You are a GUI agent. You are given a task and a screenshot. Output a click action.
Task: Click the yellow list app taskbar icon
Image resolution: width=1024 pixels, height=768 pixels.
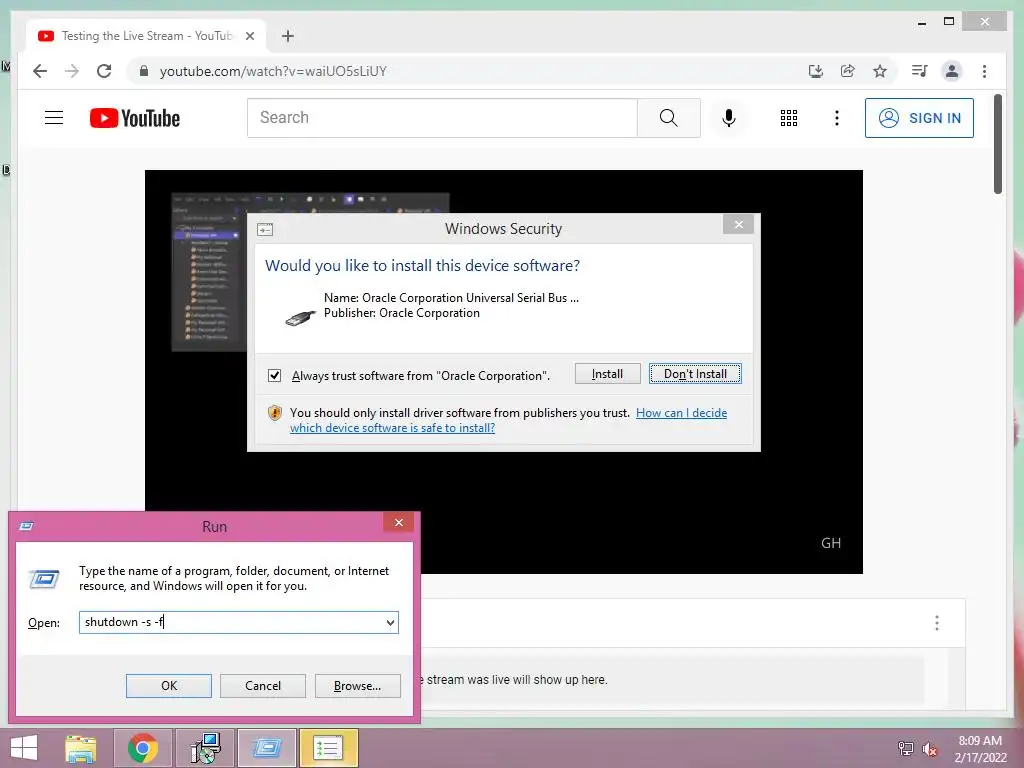(x=328, y=748)
